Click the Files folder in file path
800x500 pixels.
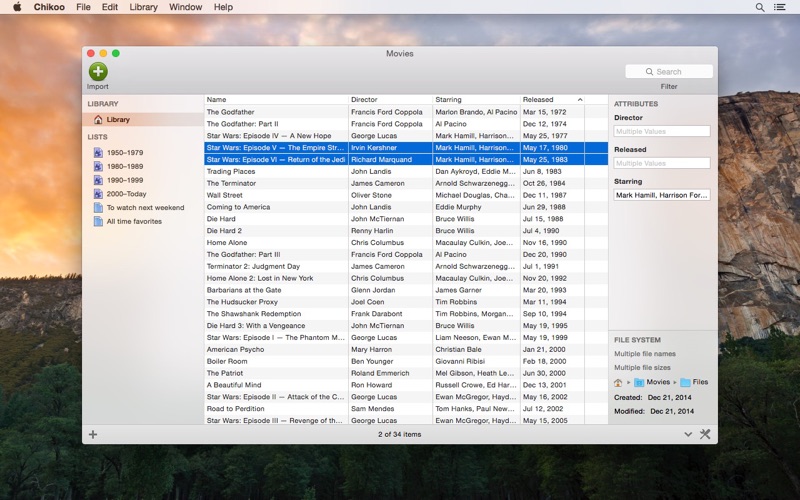(x=694, y=382)
